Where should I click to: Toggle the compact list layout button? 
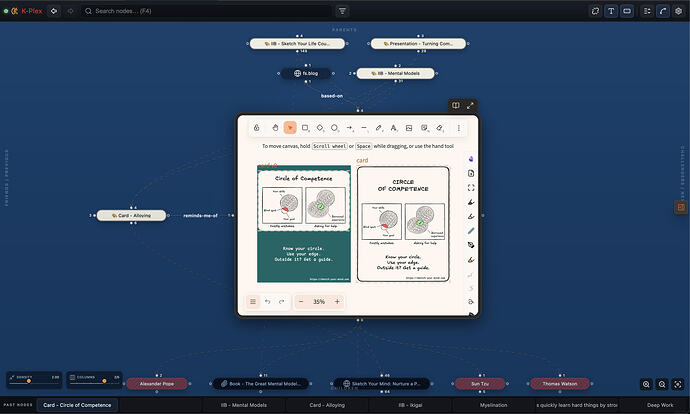(647, 11)
